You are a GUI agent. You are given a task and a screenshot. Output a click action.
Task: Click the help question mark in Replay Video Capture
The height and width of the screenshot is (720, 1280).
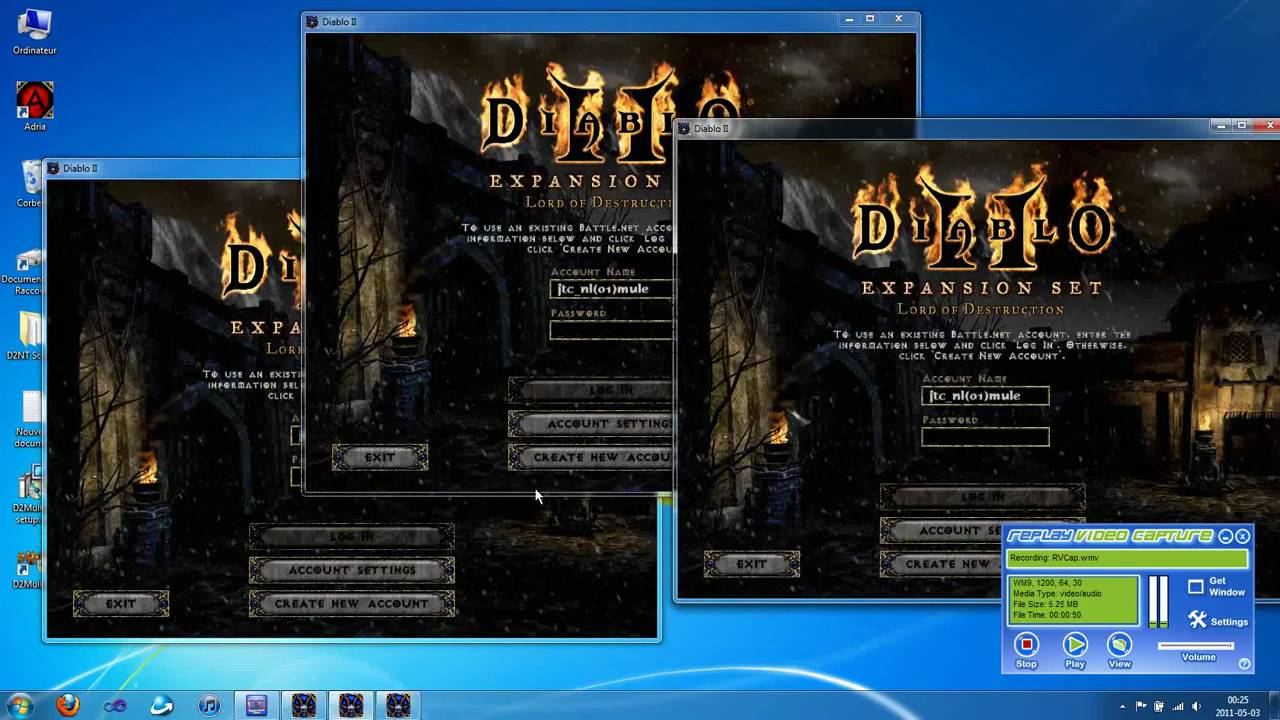1244,663
